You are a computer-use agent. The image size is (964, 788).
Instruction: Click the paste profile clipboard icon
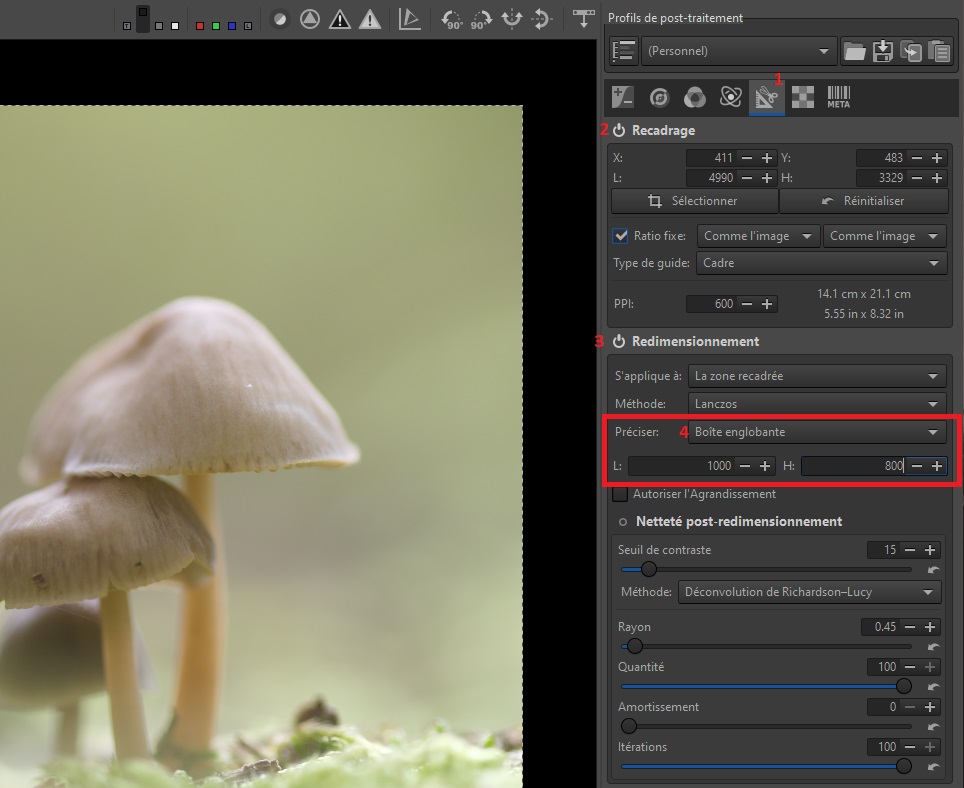(938, 50)
